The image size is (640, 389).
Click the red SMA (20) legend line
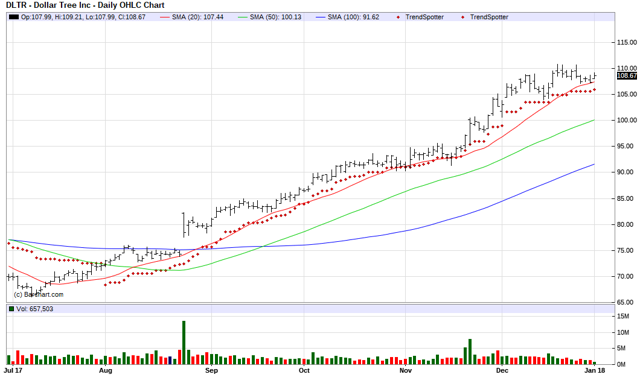pyautogui.click(x=164, y=17)
